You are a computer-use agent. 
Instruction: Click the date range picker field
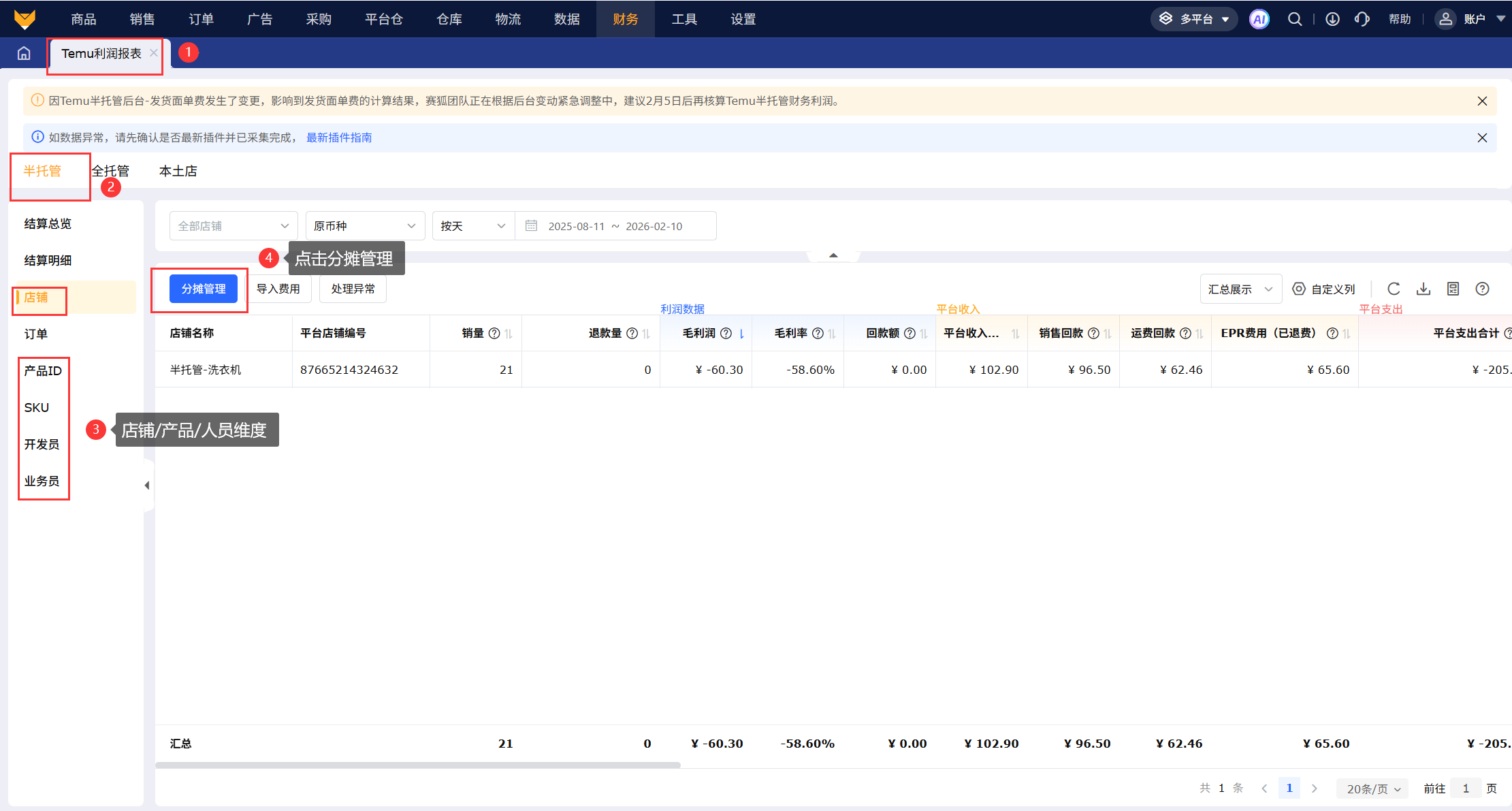click(615, 226)
